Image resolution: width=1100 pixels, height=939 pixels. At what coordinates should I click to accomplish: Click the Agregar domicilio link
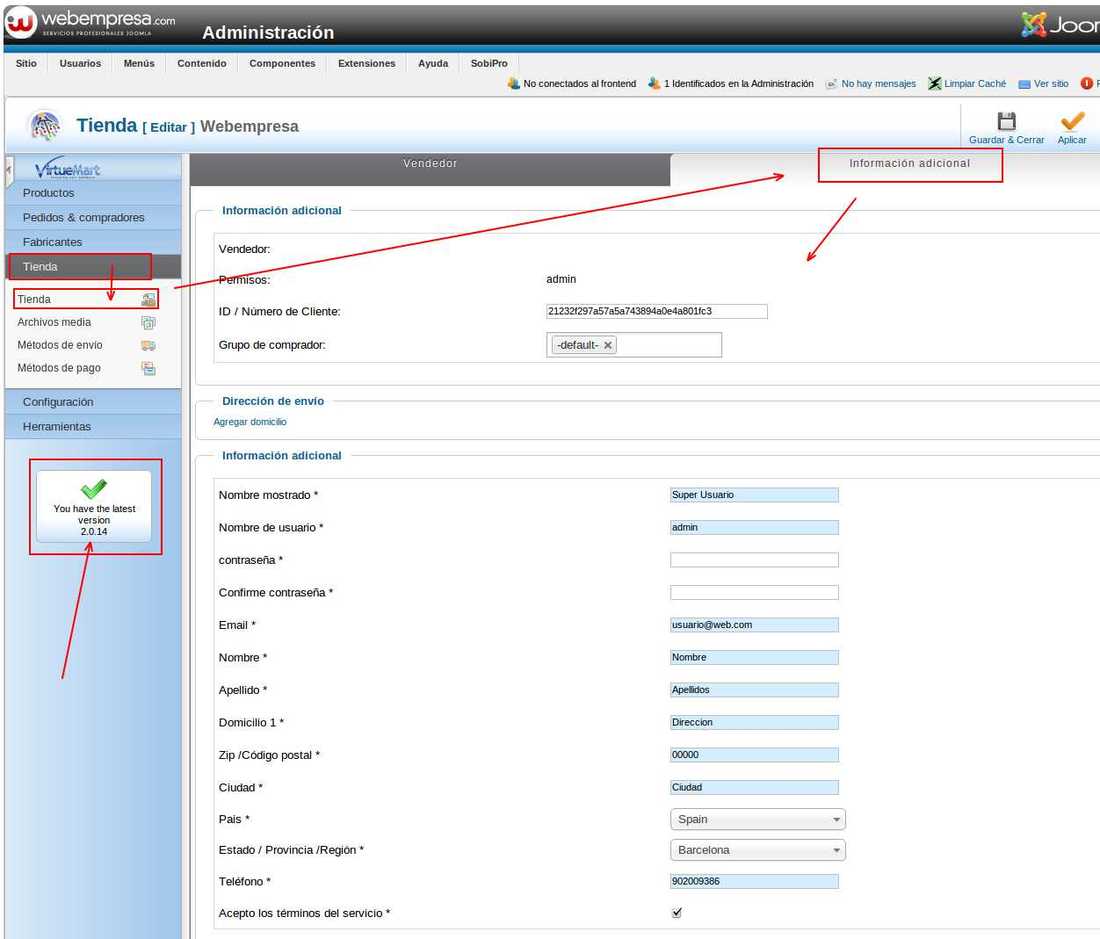[250, 421]
